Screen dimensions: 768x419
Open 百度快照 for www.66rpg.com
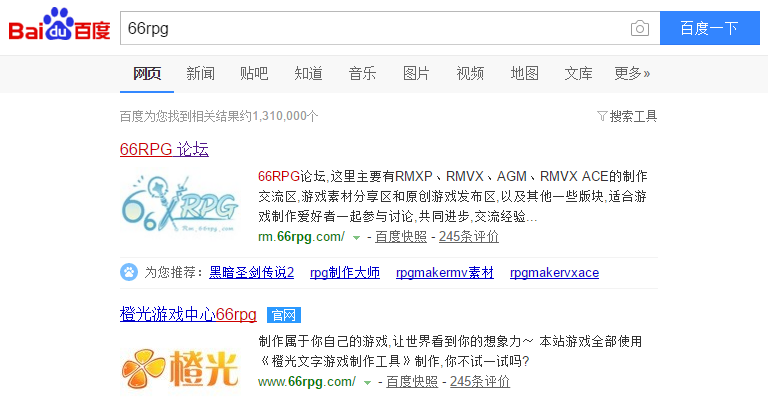(x=412, y=382)
